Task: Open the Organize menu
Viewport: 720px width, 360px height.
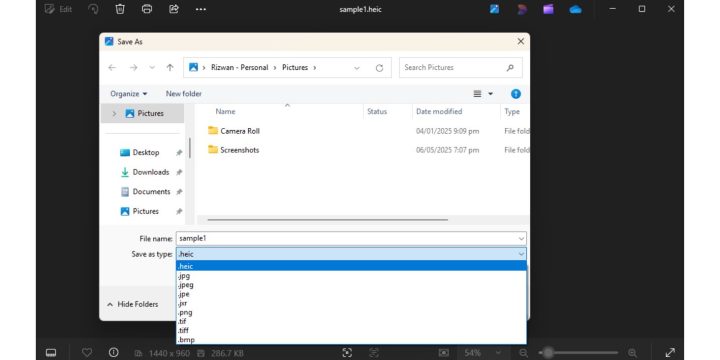Action: click(x=129, y=94)
